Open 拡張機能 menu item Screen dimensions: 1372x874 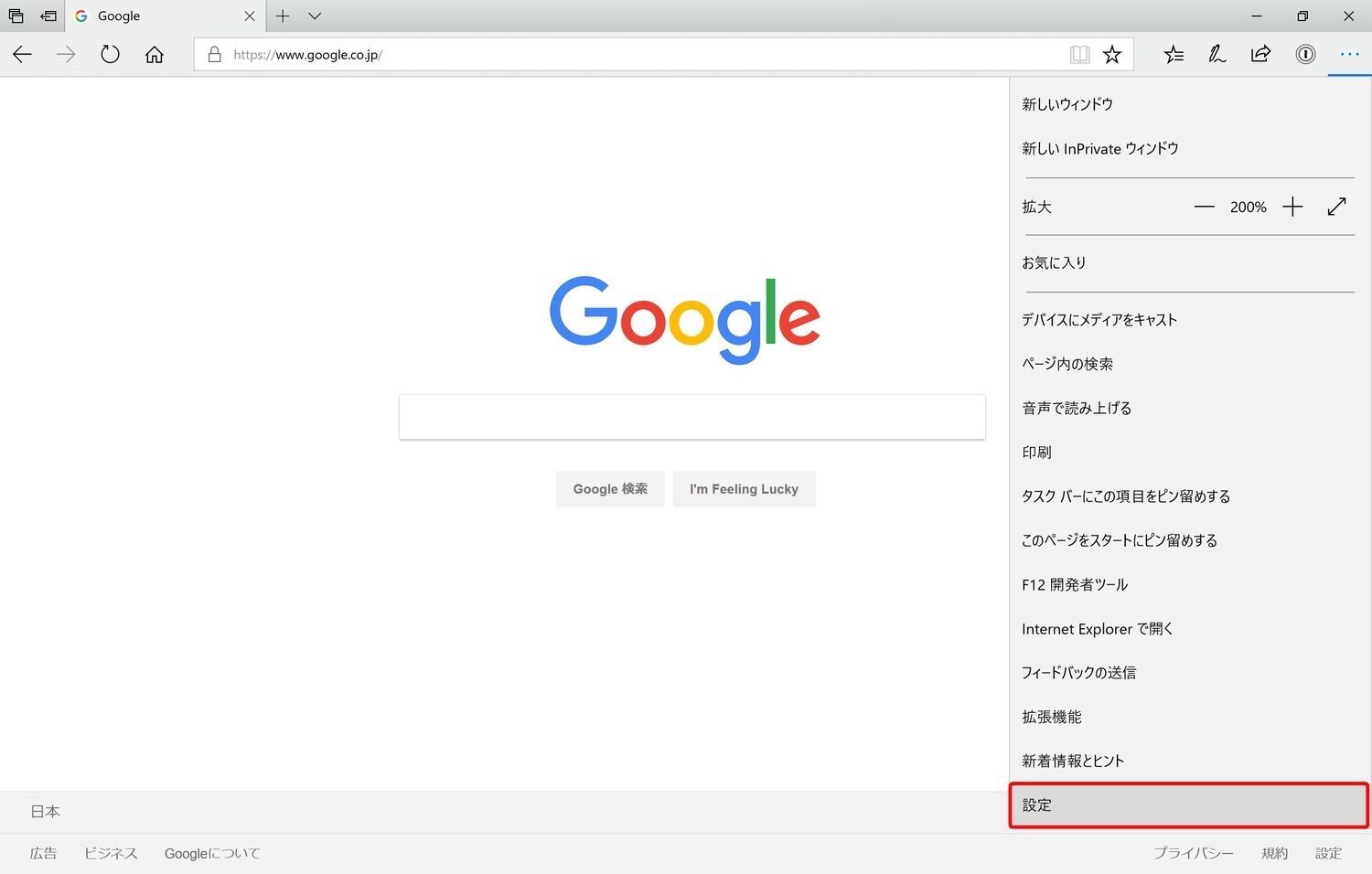(1190, 717)
